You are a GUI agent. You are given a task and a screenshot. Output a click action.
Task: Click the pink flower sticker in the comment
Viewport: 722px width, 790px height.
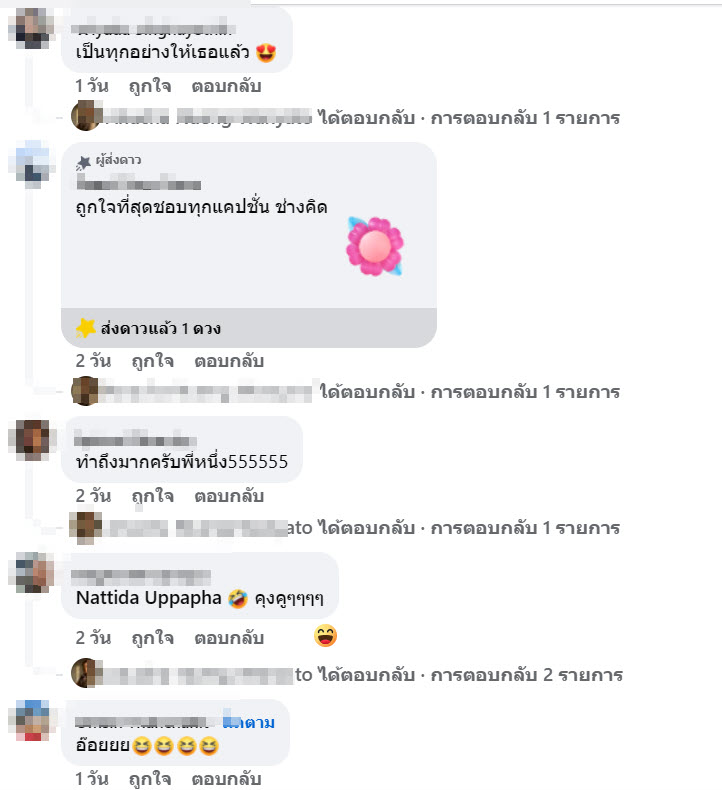pyautogui.click(x=375, y=246)
